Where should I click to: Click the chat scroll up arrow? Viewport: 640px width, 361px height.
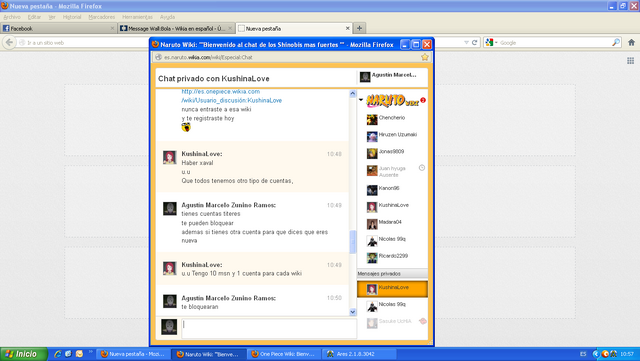(x=353, y=94)
